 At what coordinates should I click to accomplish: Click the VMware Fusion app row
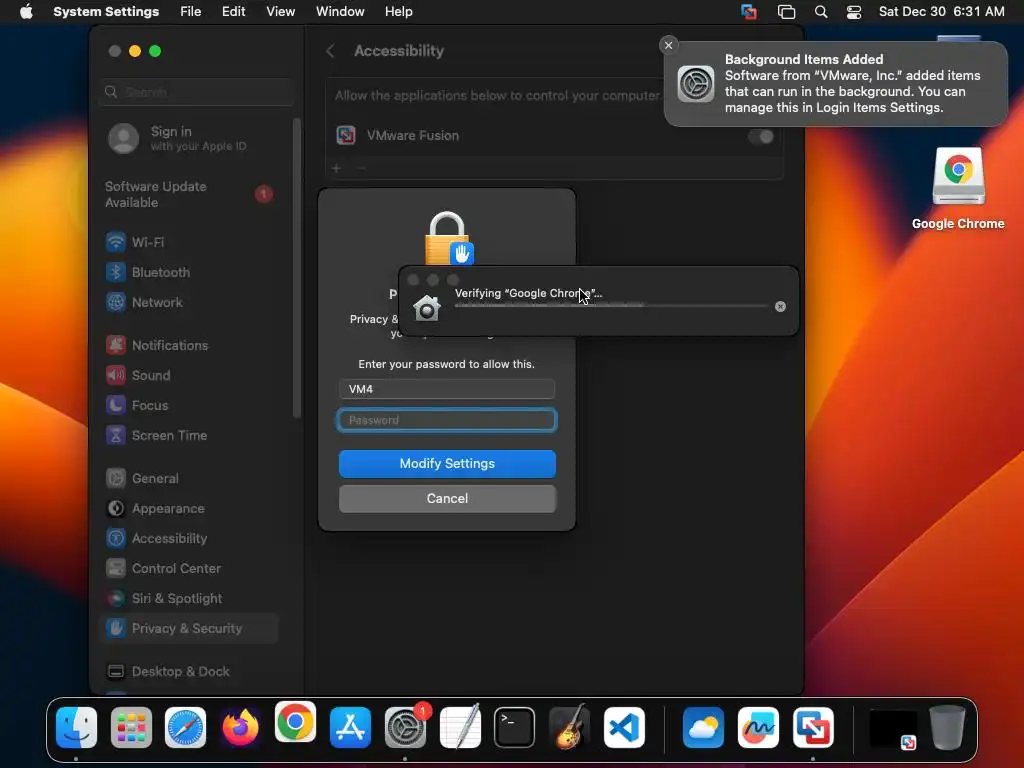(x=554, y=136)
